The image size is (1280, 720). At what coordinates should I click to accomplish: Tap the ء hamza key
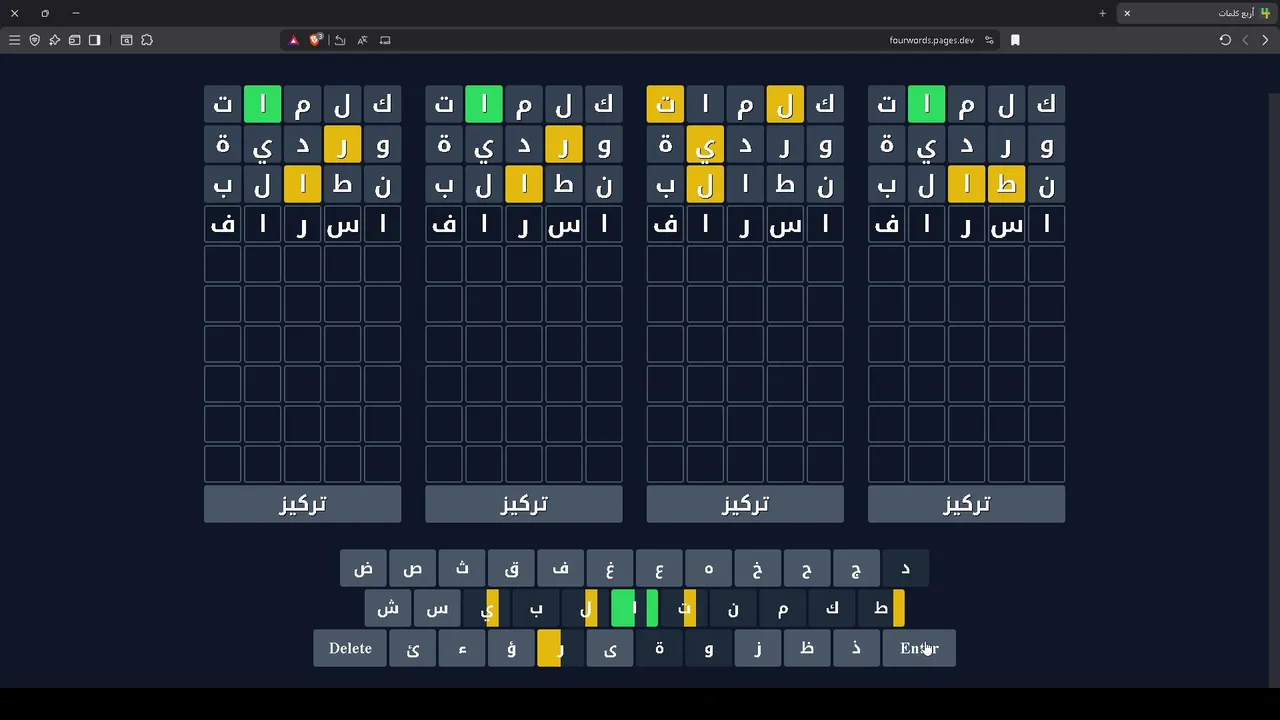pyautogui.click(x=462, y=648)
